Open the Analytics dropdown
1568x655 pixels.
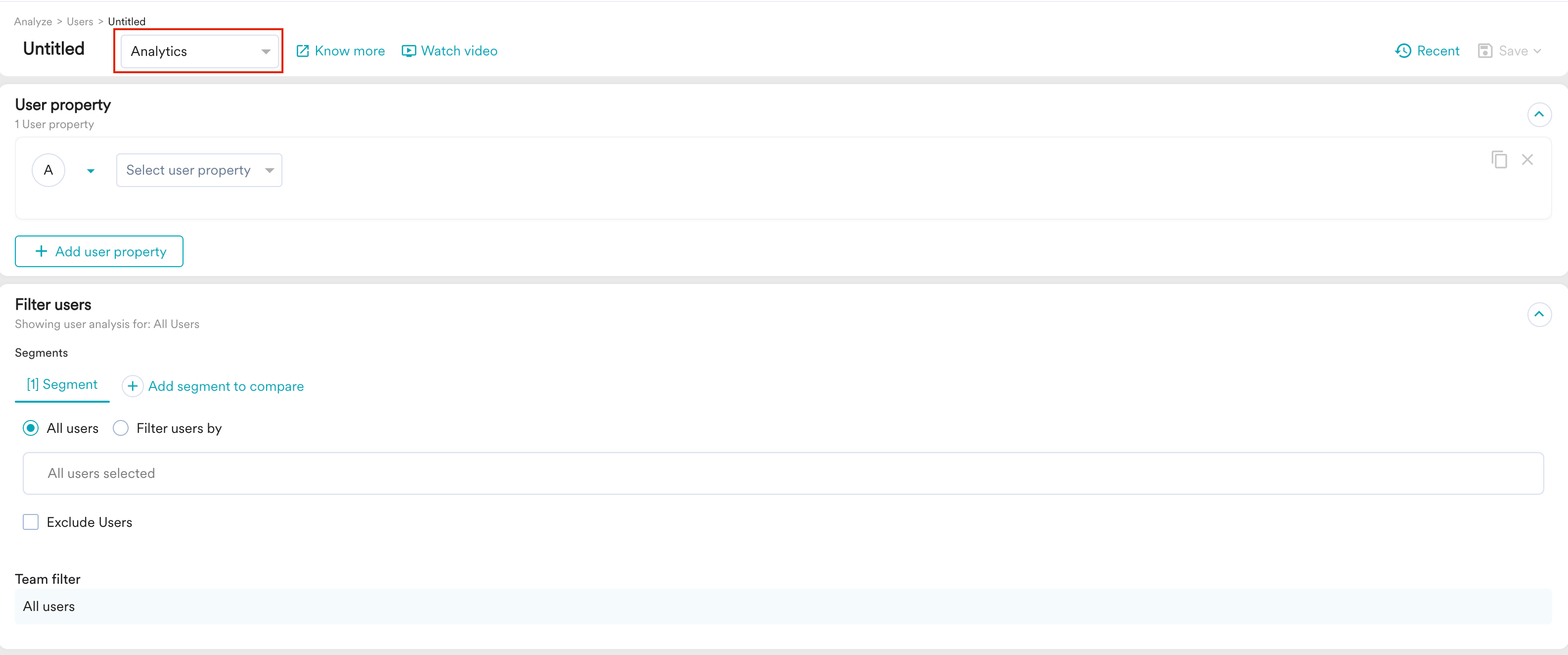tap(200, 51)
